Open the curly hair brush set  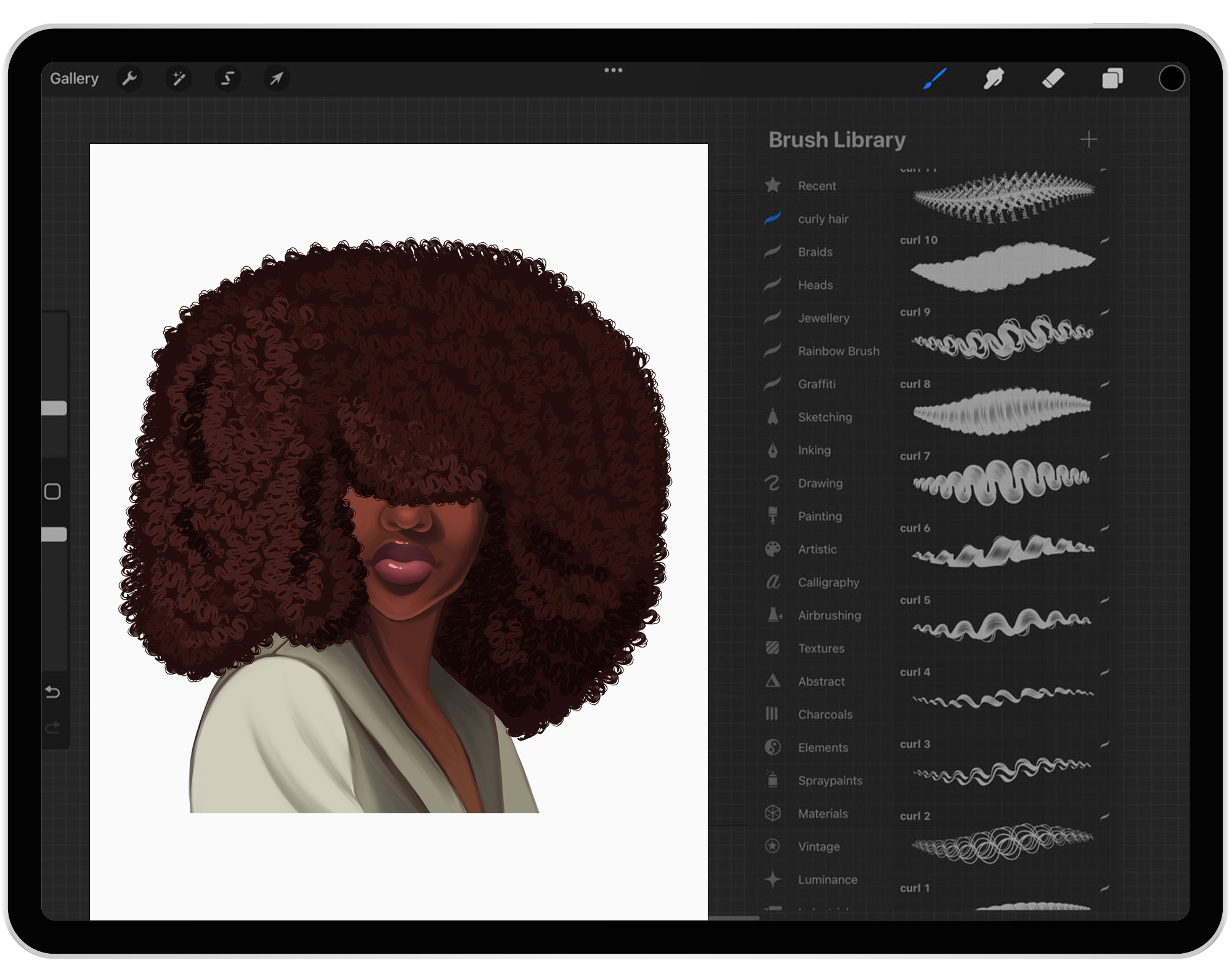[x=822, y=219]
